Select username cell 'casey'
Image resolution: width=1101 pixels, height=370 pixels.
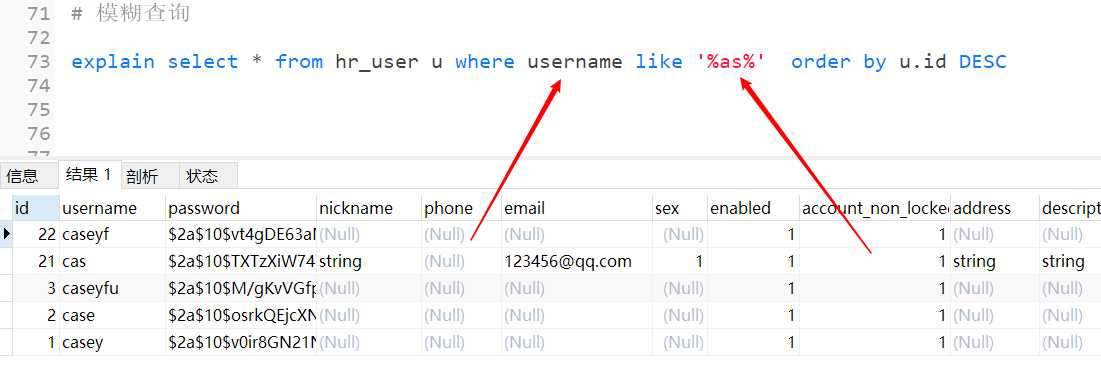pyautogui.click(x=112, y=343)
